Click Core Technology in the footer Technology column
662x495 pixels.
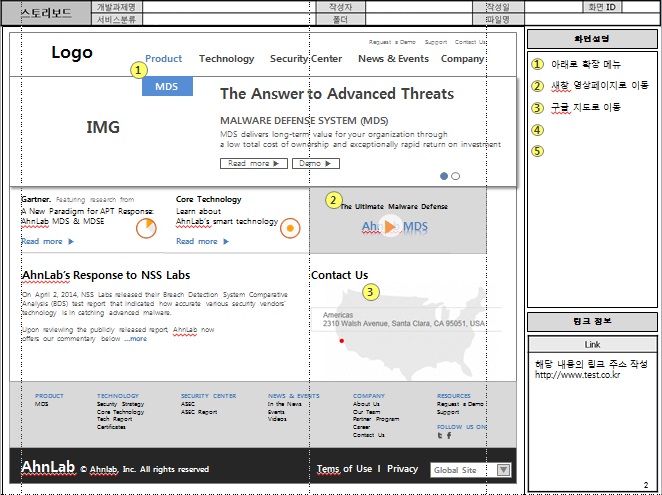coord(120,412)
